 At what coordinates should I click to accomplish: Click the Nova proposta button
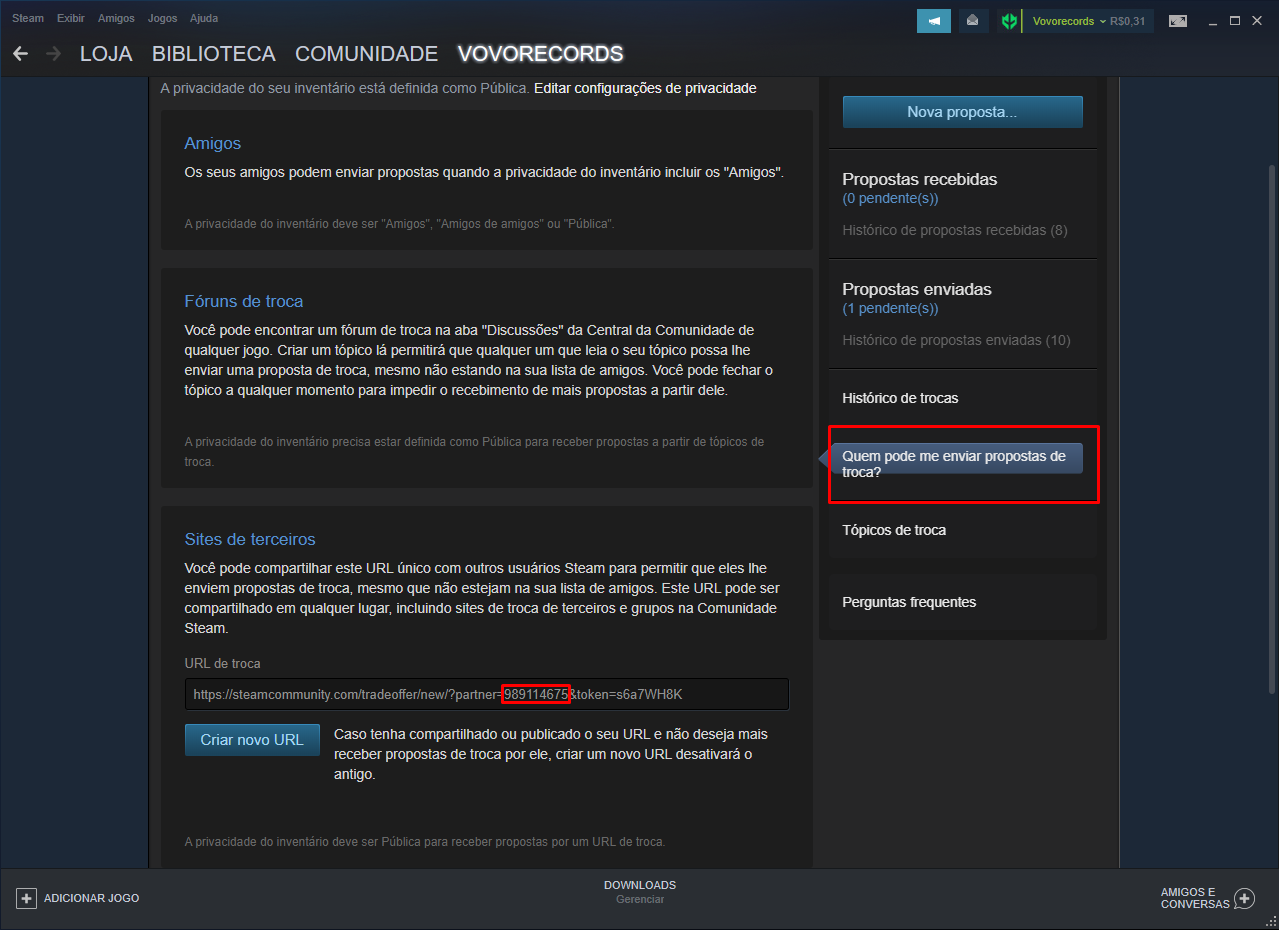click(x=963, y=112)
